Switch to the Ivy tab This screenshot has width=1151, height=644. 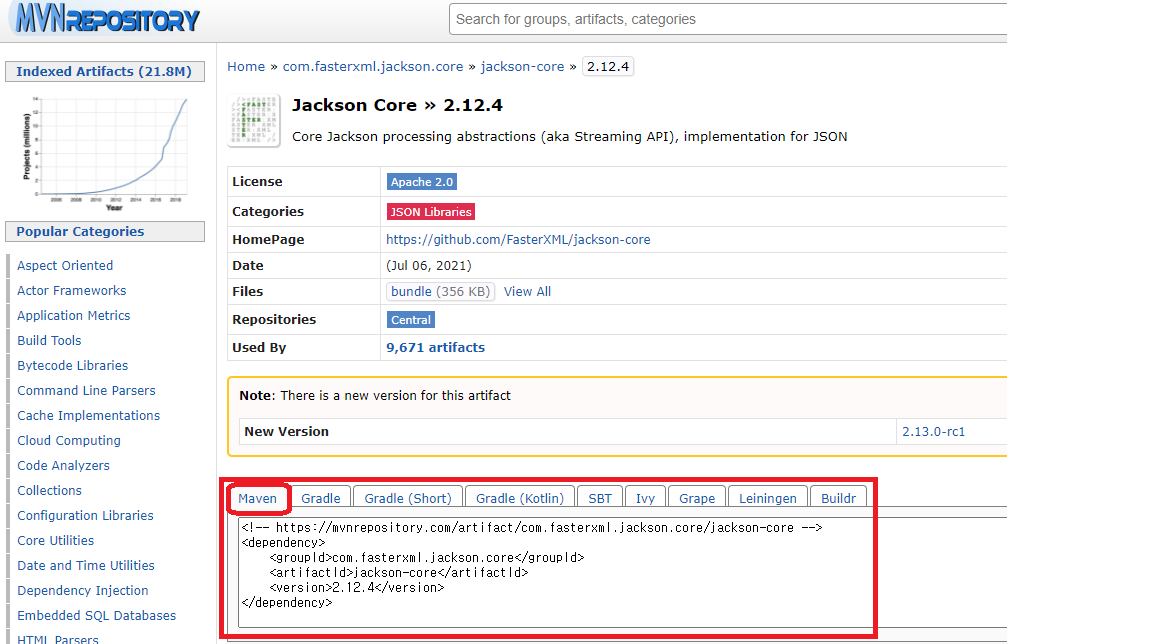coord(645,499)
